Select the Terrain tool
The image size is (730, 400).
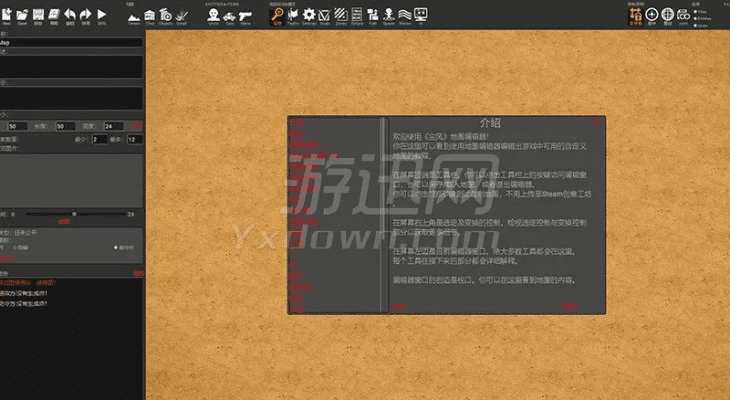point(135,15)
